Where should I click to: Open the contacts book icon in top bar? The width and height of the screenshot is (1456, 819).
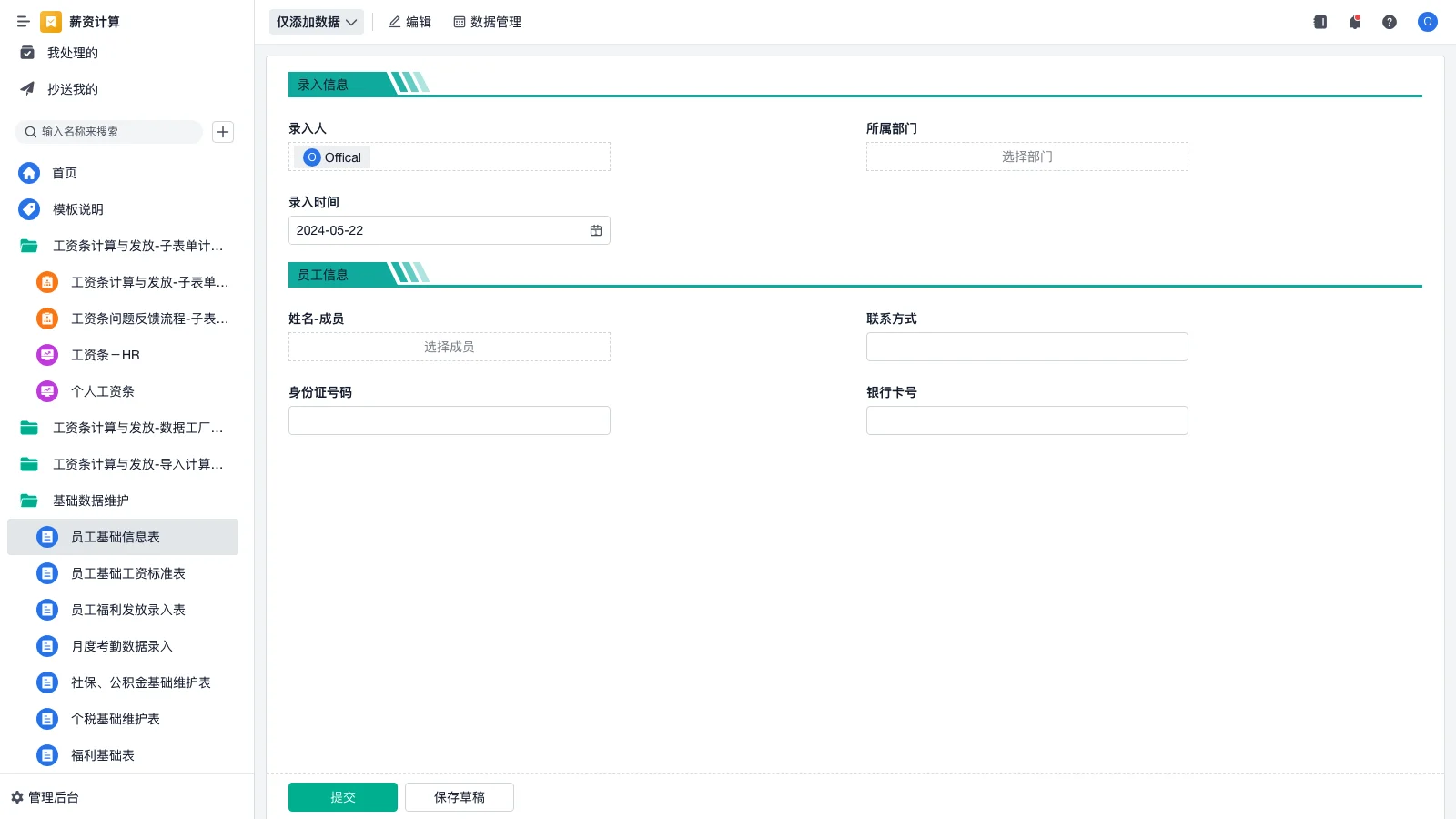tap(1320, 22)
